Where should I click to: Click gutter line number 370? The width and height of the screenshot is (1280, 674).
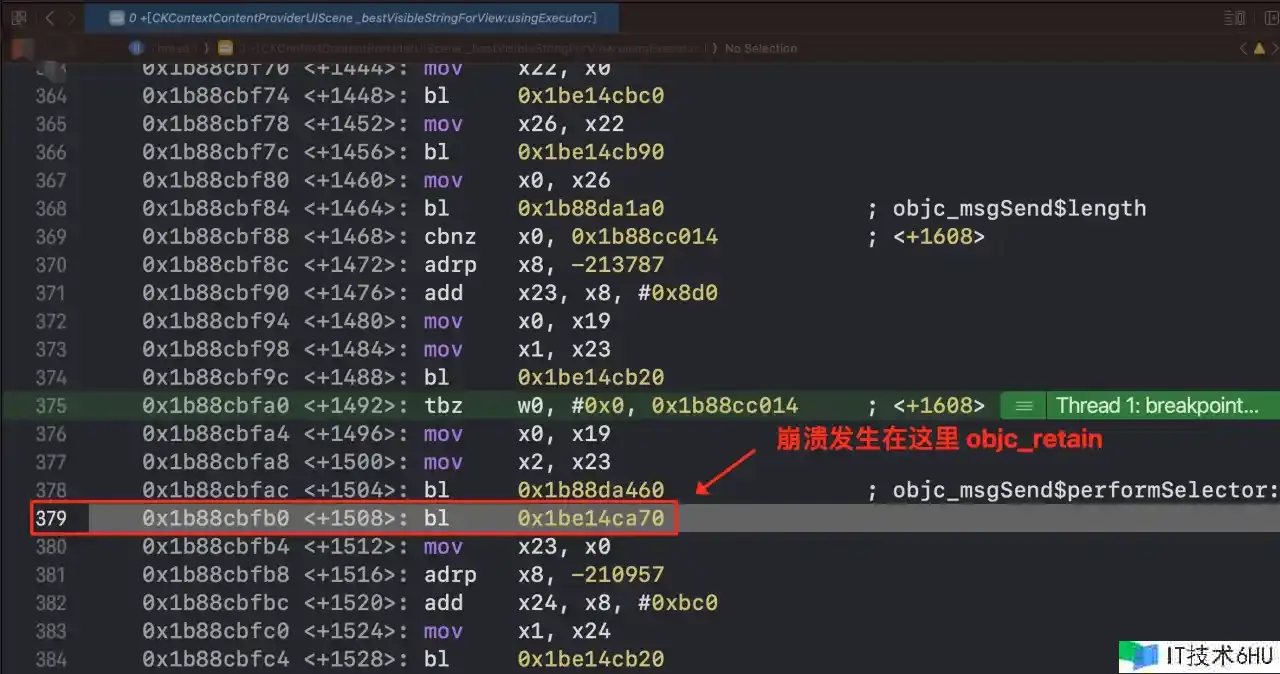50,265
